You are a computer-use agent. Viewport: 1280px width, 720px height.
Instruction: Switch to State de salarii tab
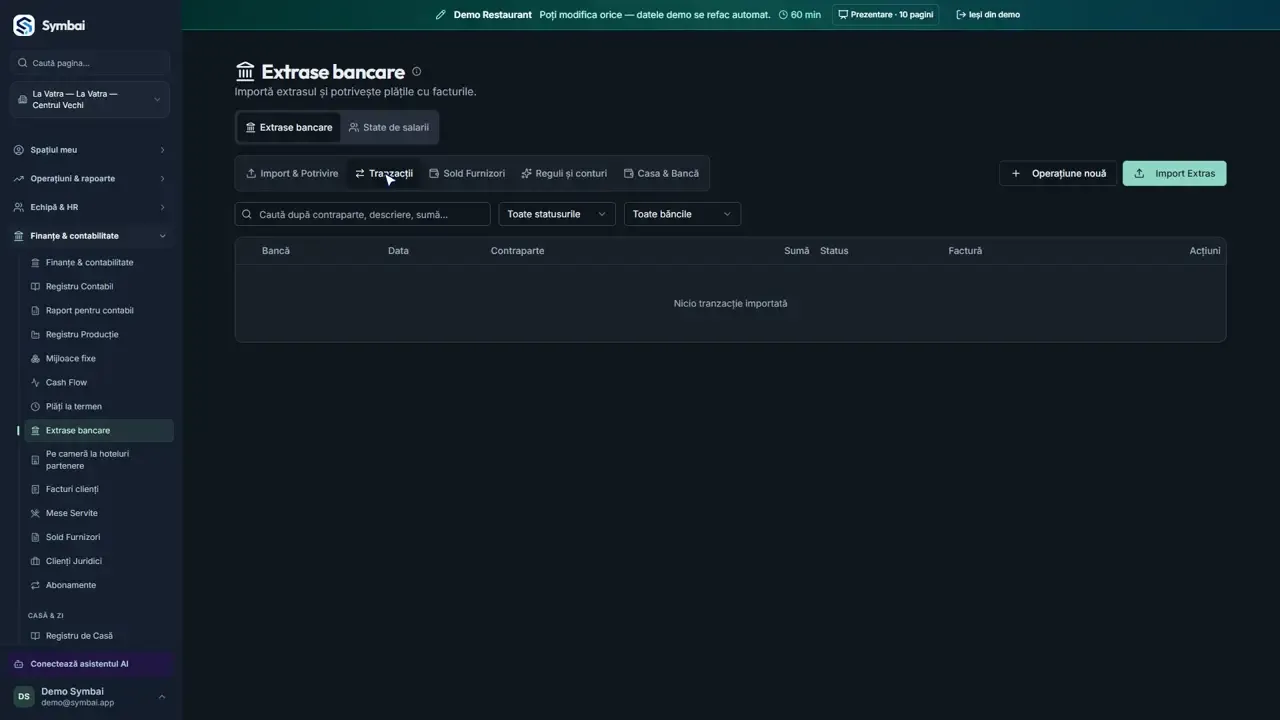pos(388,127)
